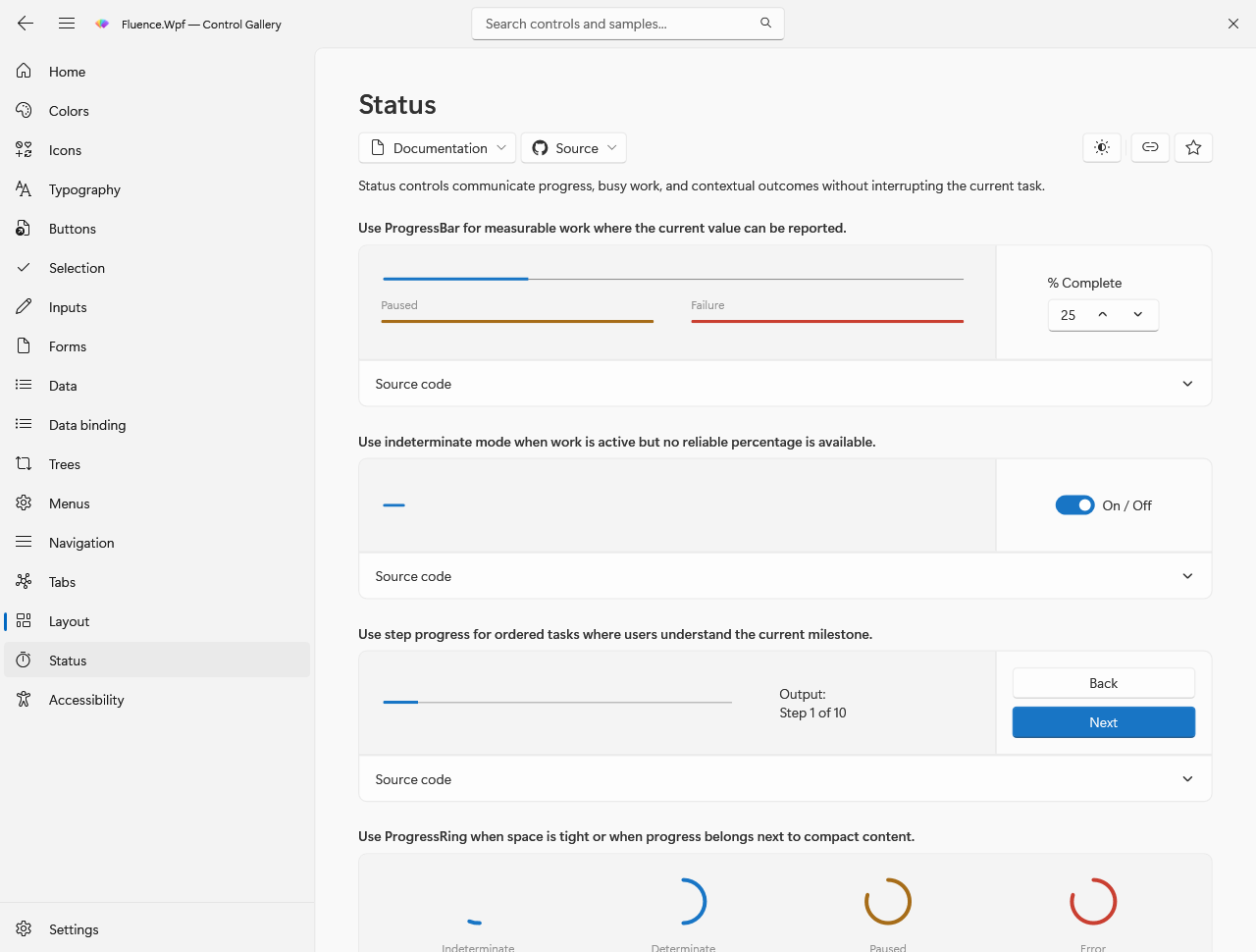Screen dimensions: 1256x952
Task: Open the Source dropdown button
Action: click(574, 148)
